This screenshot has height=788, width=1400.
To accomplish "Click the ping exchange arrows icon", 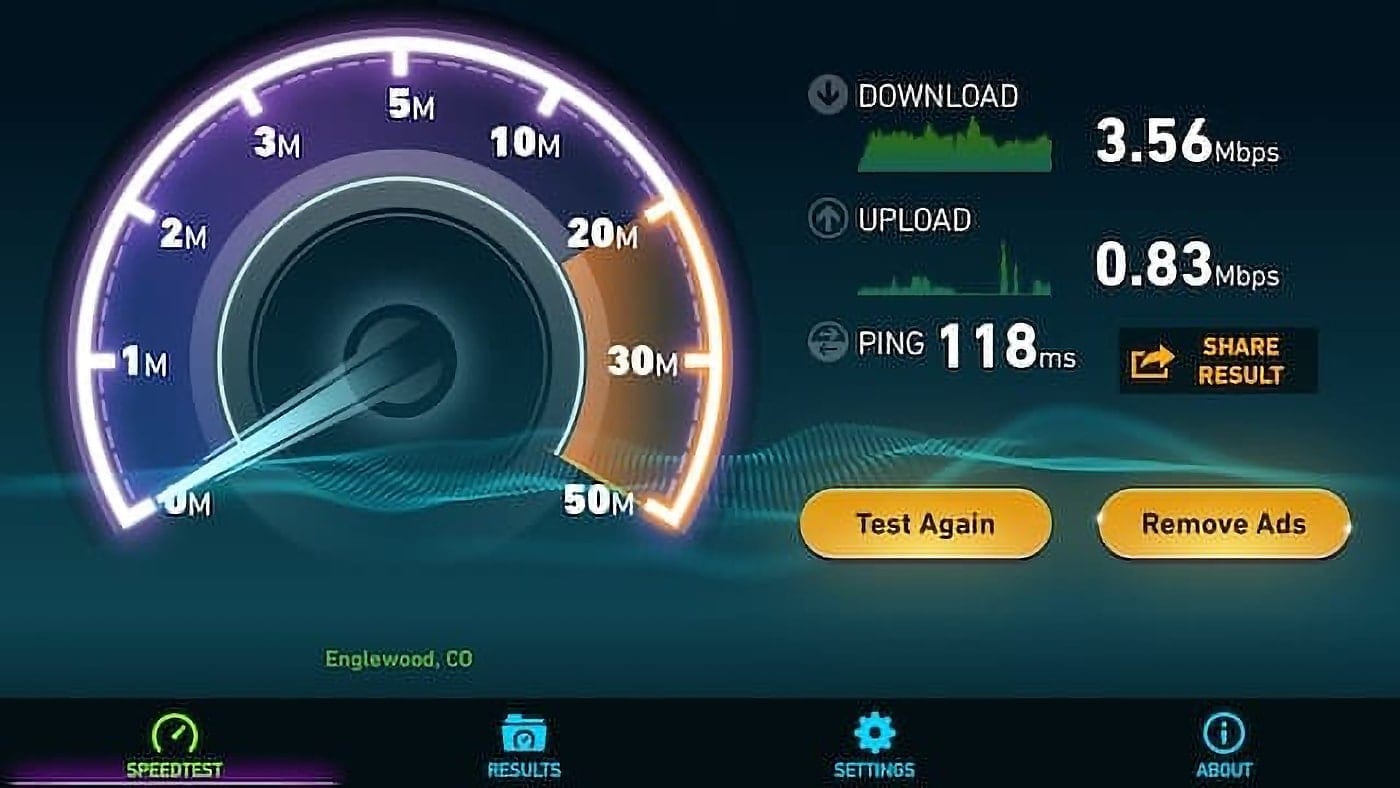I will click(827, 343).
